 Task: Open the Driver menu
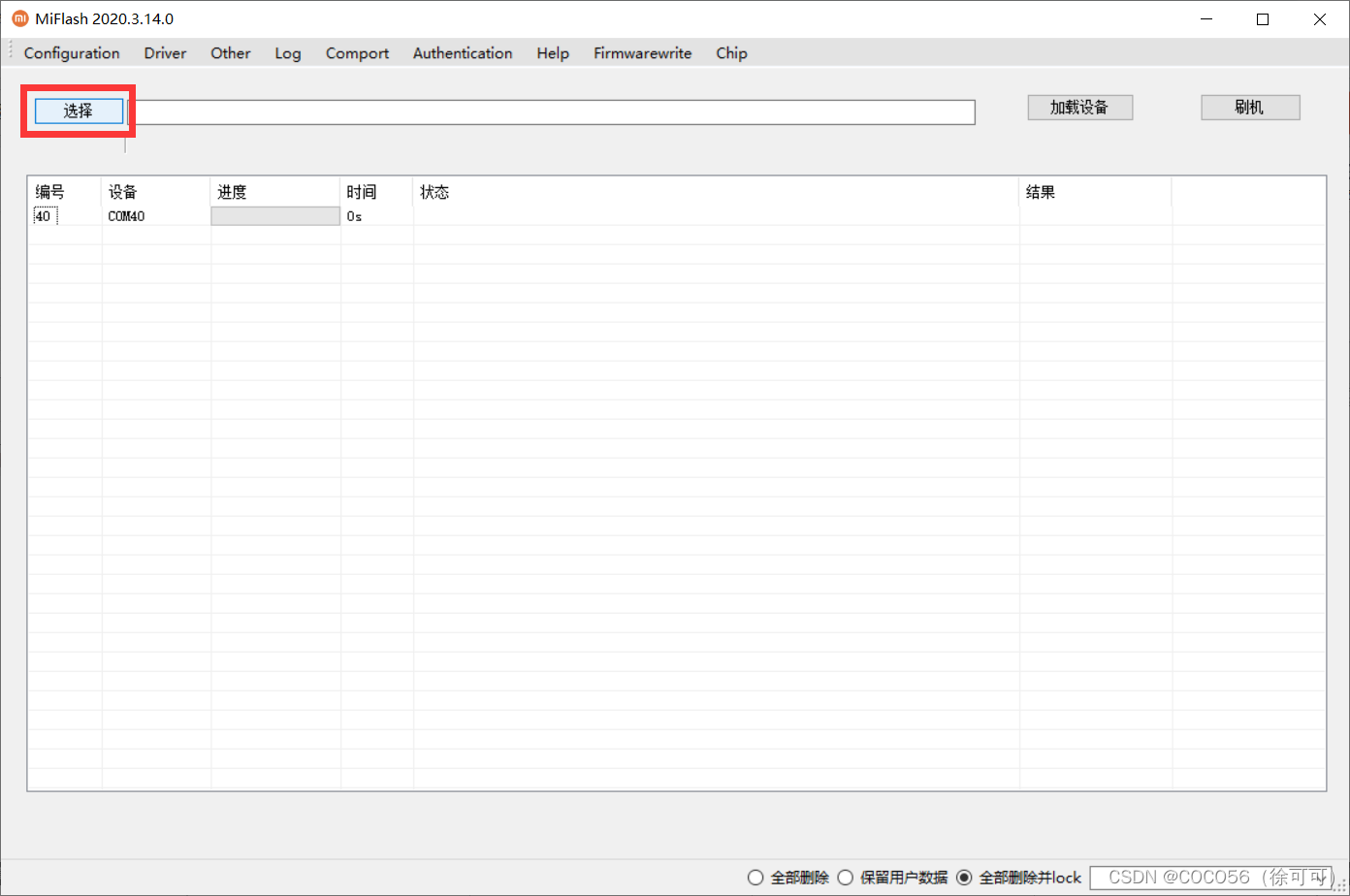pyautogui.click(x=165, y=53)
